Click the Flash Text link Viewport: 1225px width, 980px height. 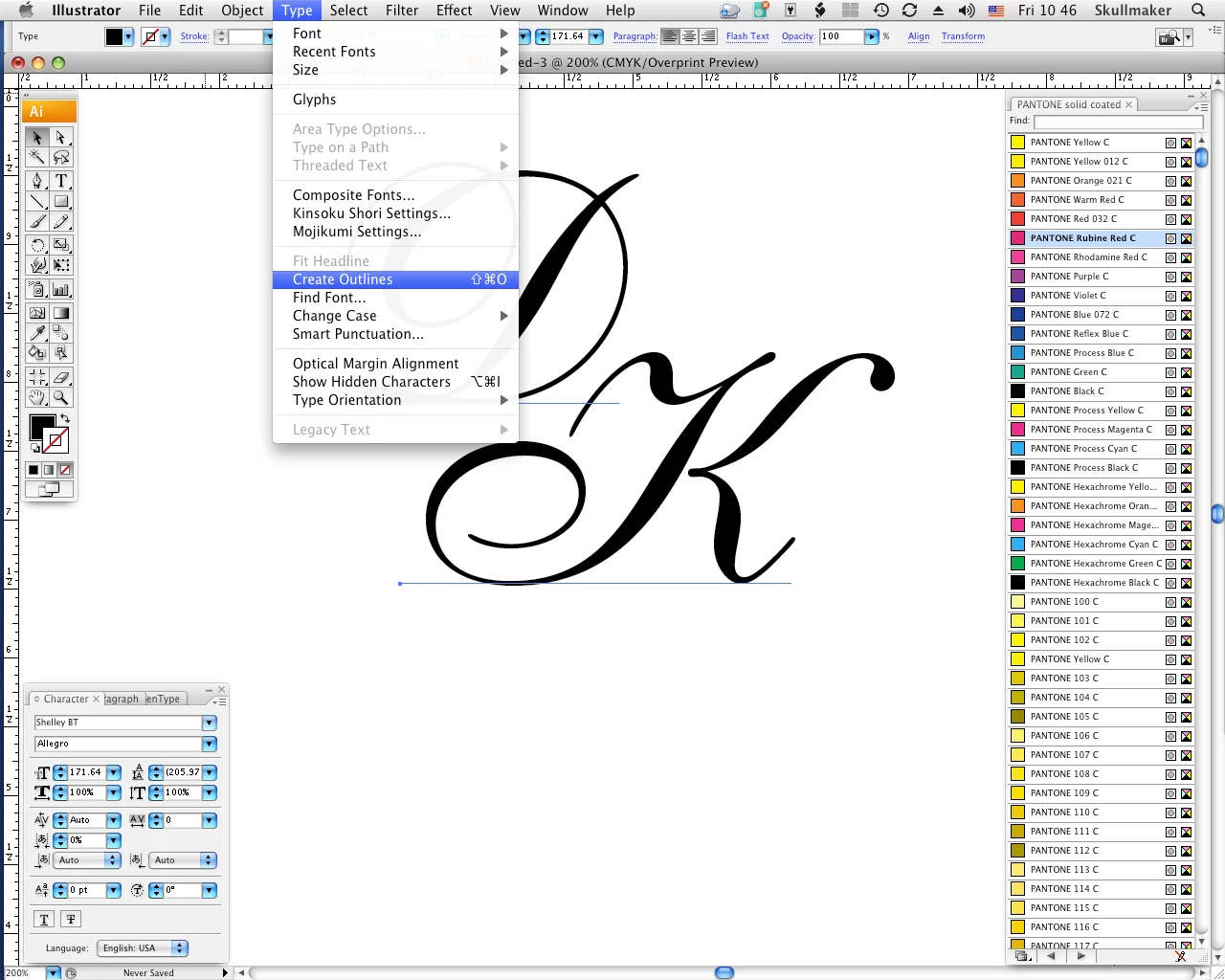point(747,36)
